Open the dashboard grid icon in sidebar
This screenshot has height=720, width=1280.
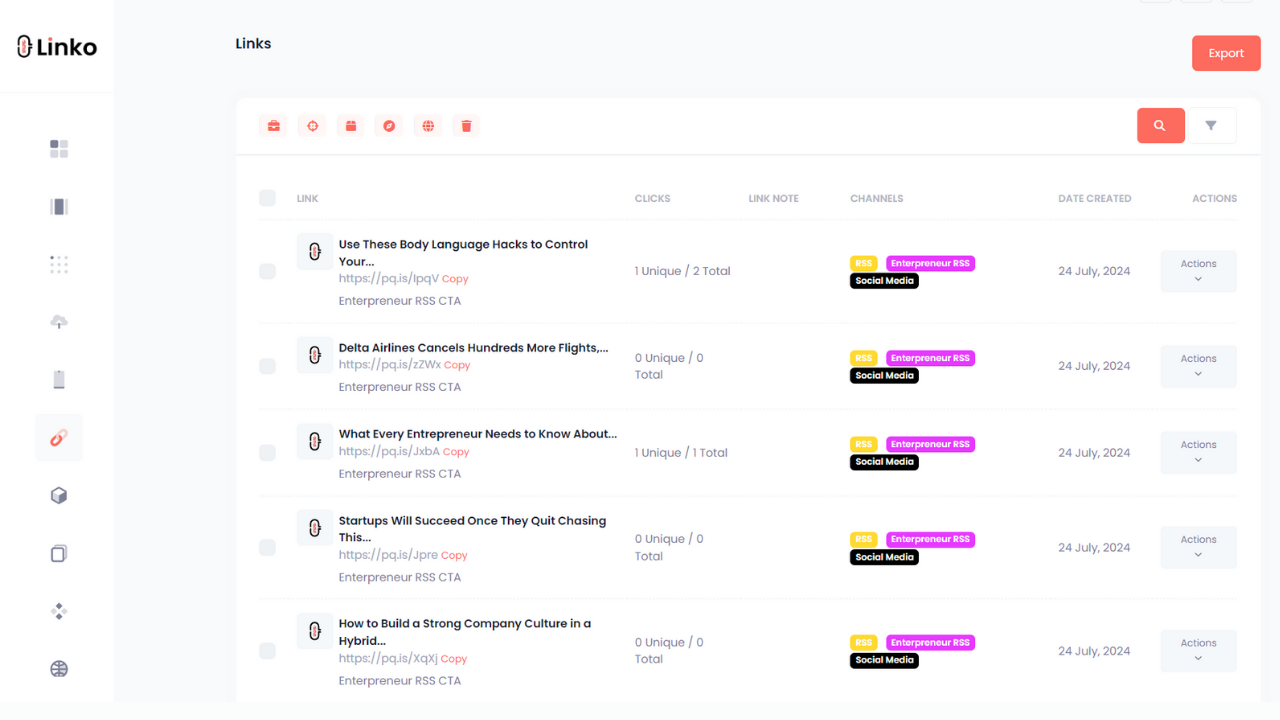(x=59, y=149)
